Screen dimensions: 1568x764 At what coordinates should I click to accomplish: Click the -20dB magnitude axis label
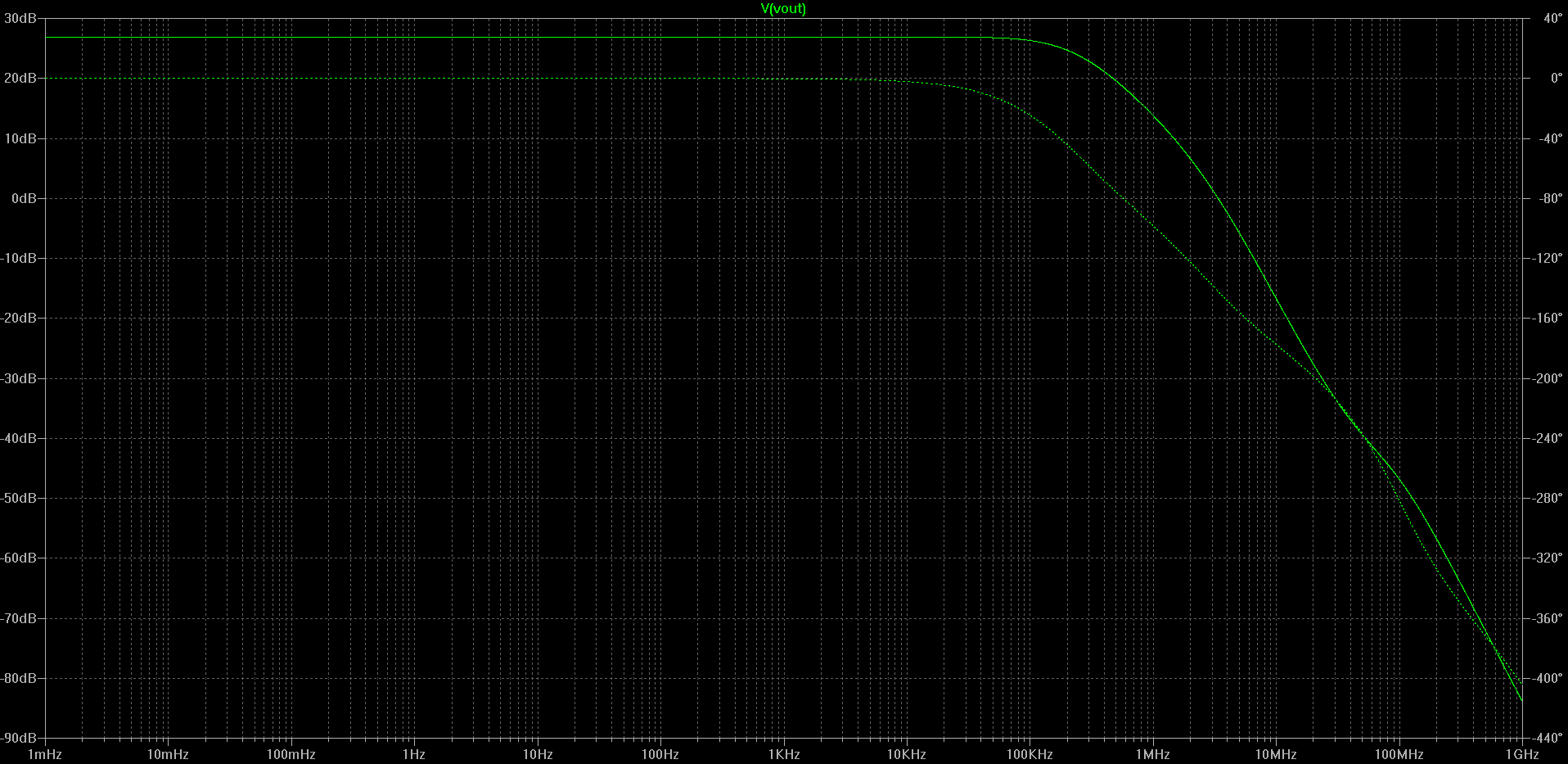pos(18,318)
